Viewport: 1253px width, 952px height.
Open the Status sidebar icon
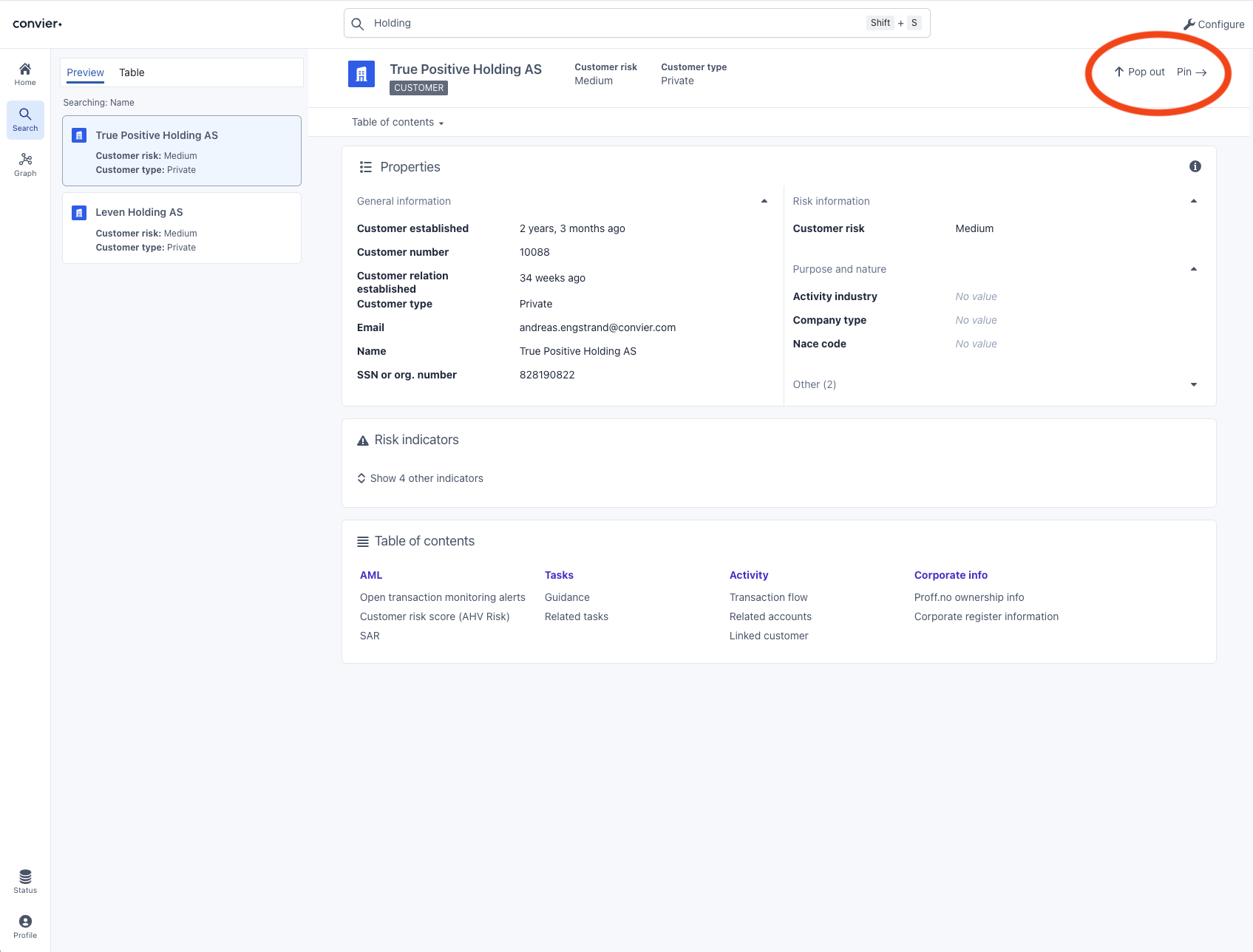click(x=25, y=881)
